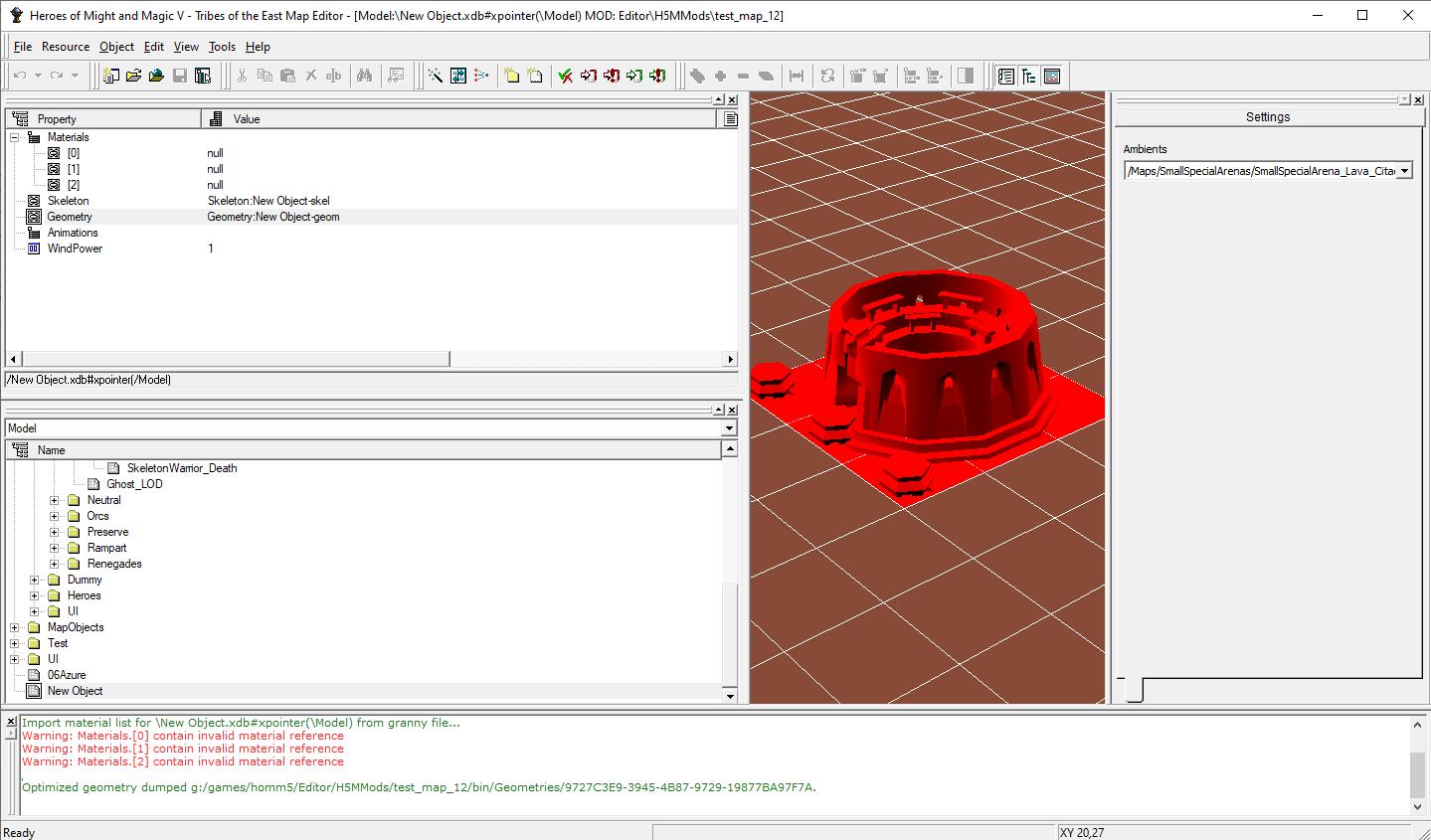Viewport: 1431px width, 840px height.
Task: Open the Ambients dropdown
Action: [1404, 171]
